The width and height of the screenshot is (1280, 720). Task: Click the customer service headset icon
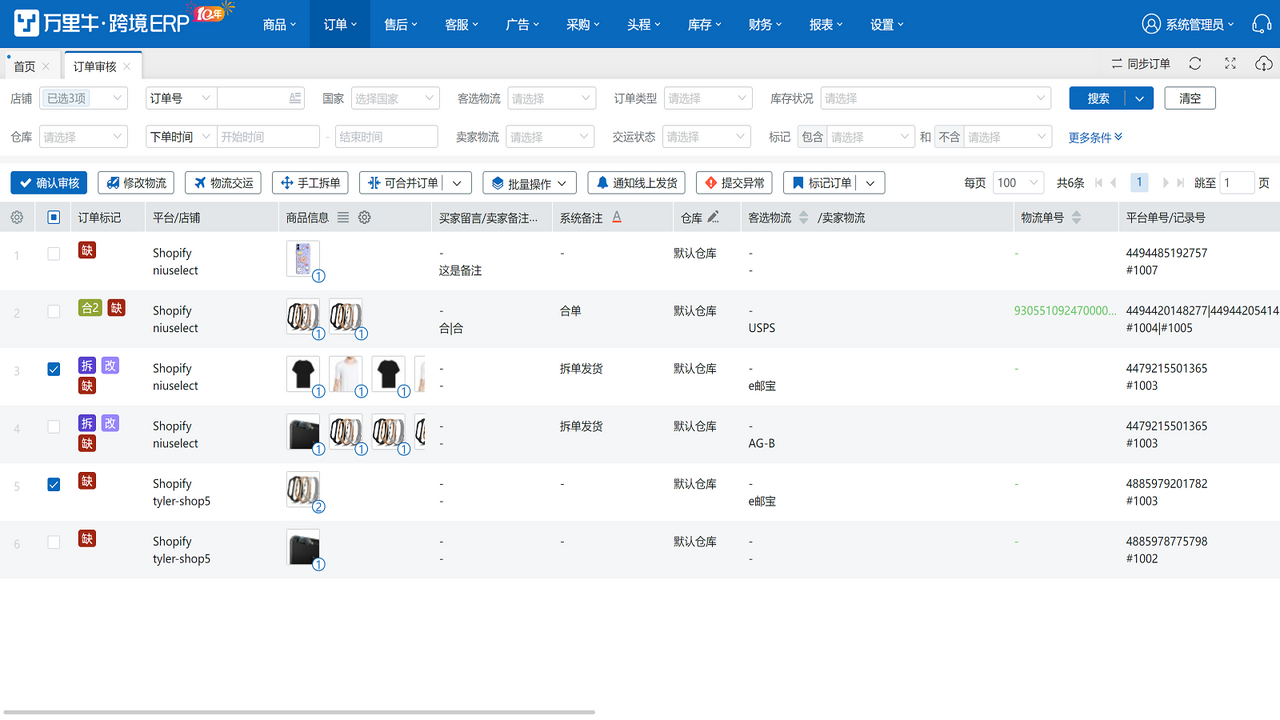coord(1262,24)
